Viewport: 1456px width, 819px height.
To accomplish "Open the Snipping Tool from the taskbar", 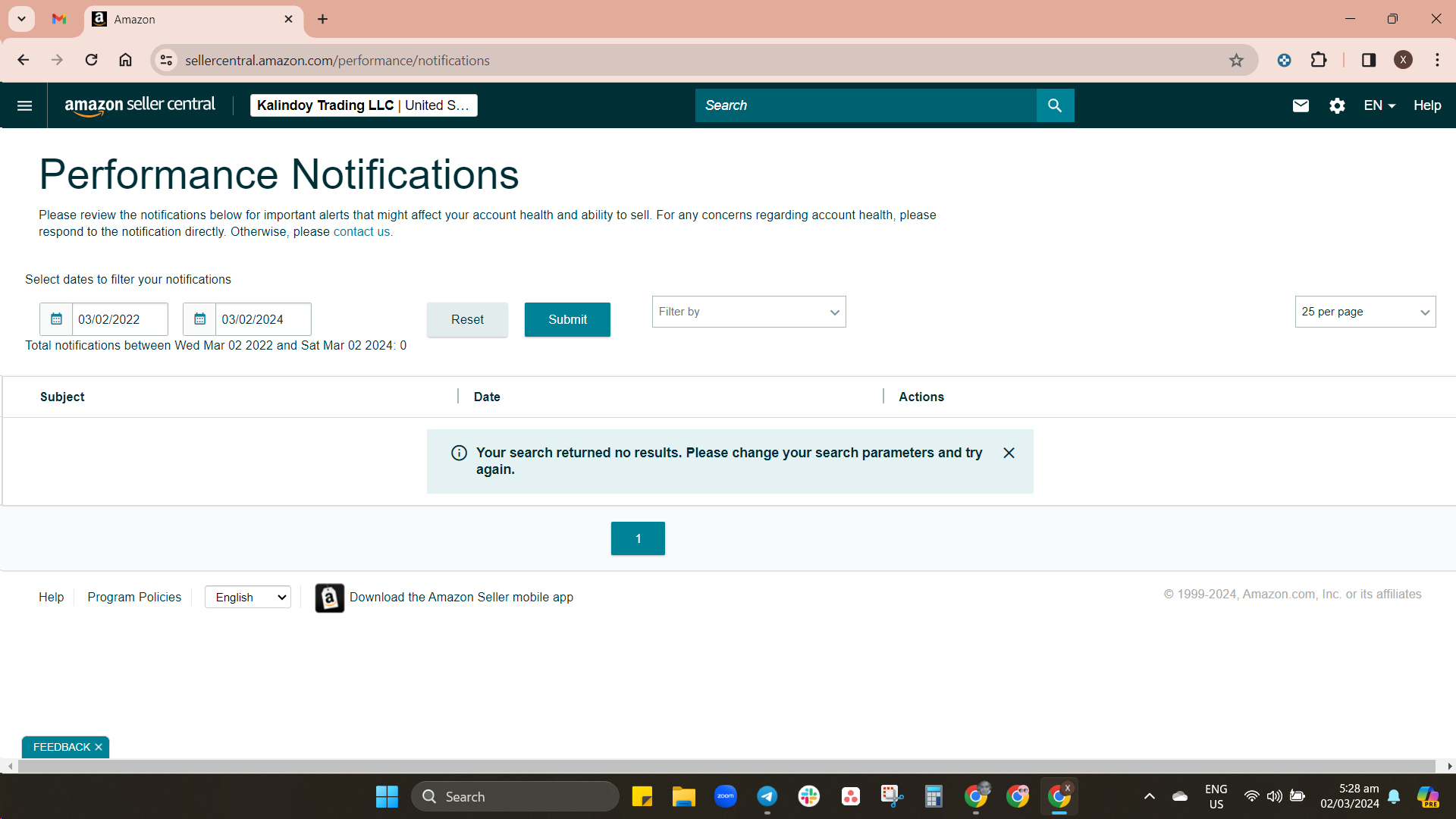I will (892, 796).
